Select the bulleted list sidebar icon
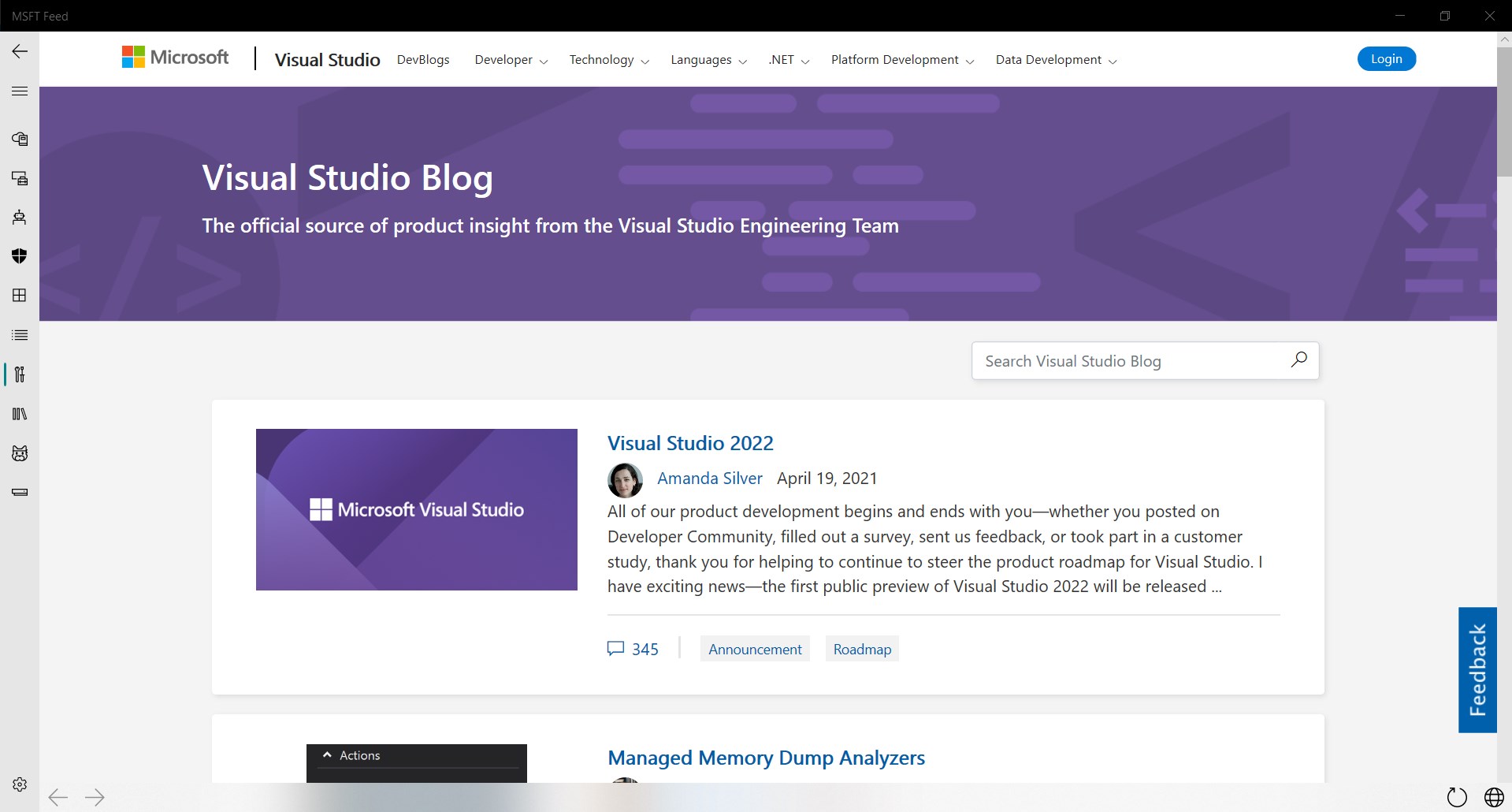 (x=20, y=335)
